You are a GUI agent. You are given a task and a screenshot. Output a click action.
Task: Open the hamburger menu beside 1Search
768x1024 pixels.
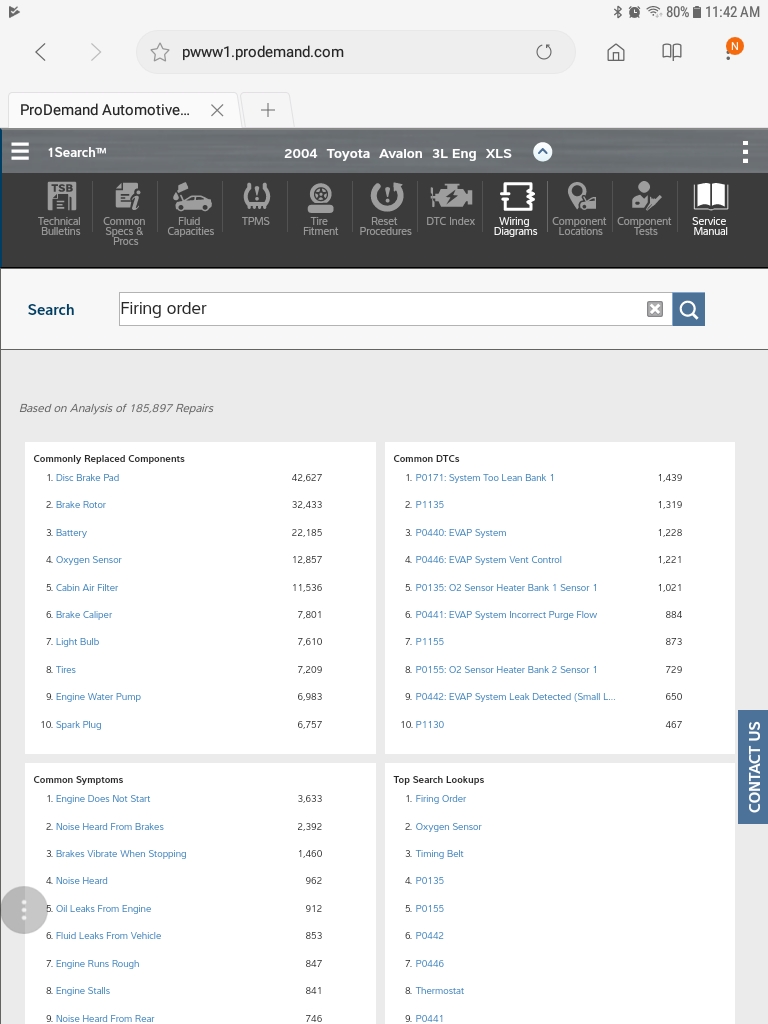20,152
